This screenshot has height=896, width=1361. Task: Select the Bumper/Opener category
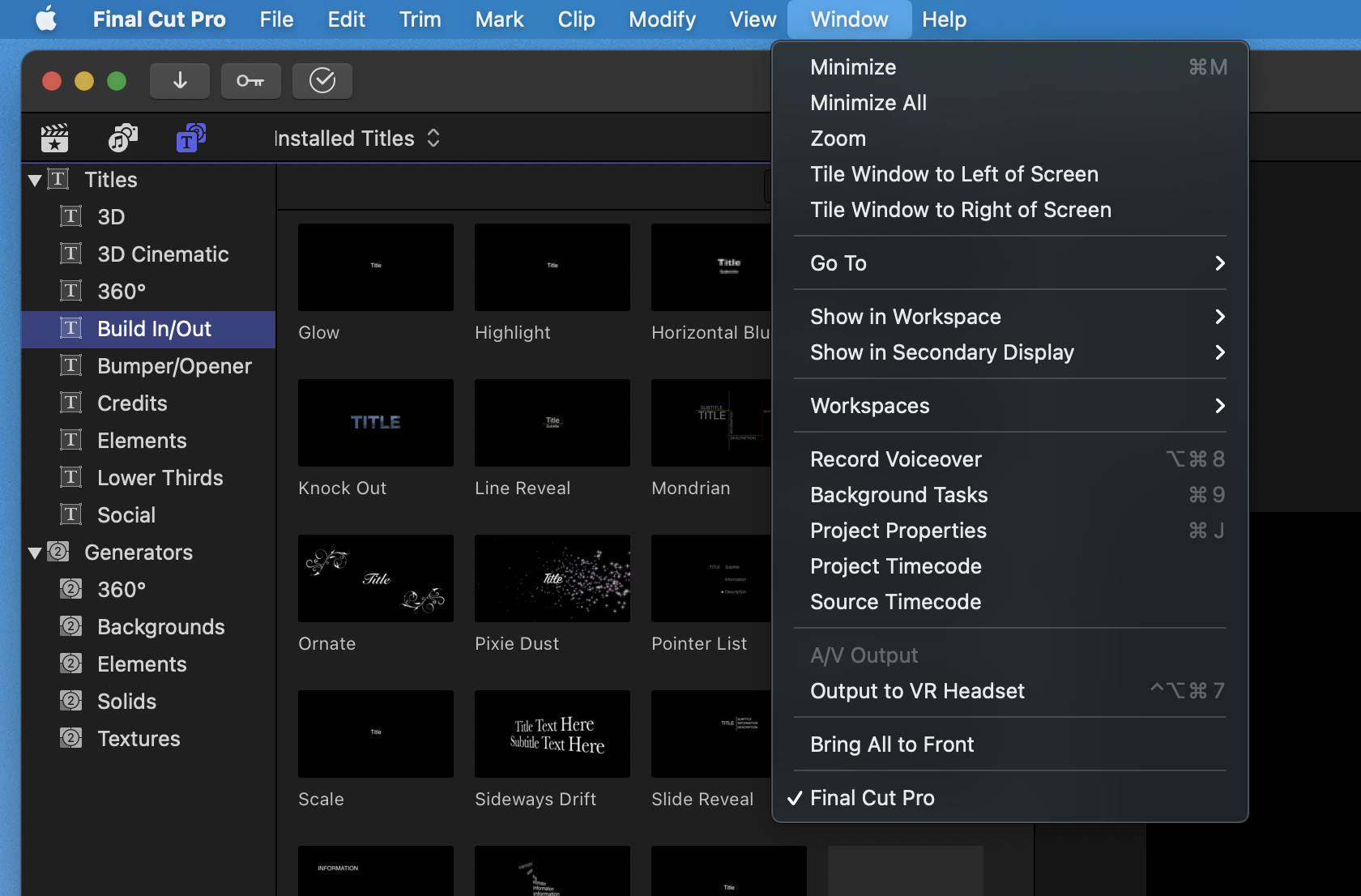pyautogui.click(x=148, y=366)
